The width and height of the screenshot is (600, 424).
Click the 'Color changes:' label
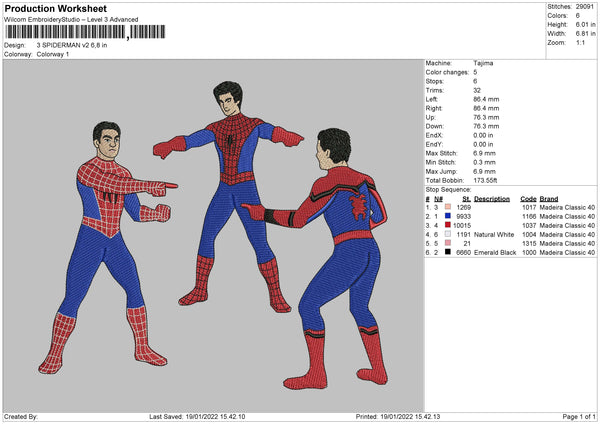click(x=447, y=72)
